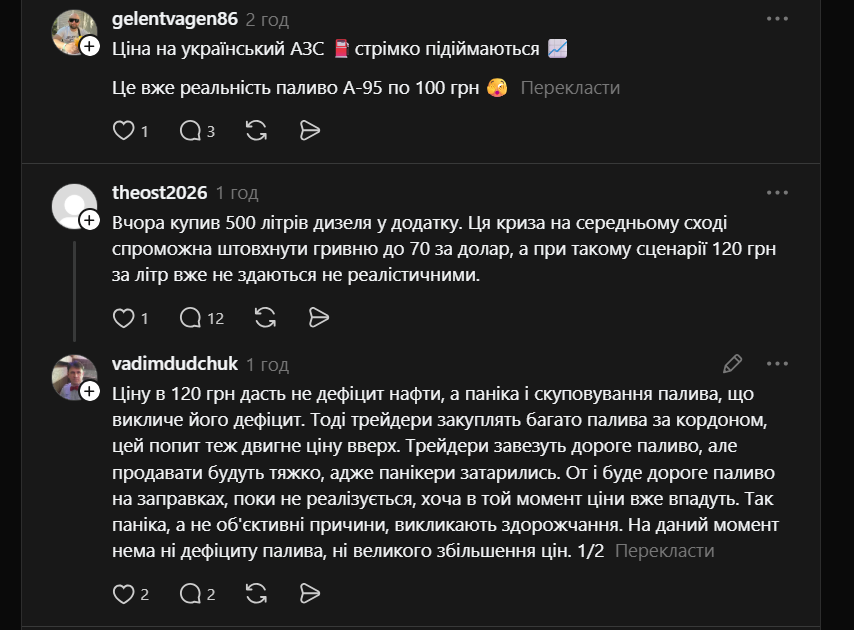Share theost2026's post via send icon
Viewport: 854px width, 630px height.
pyautogui.click(x=319, y=318)
